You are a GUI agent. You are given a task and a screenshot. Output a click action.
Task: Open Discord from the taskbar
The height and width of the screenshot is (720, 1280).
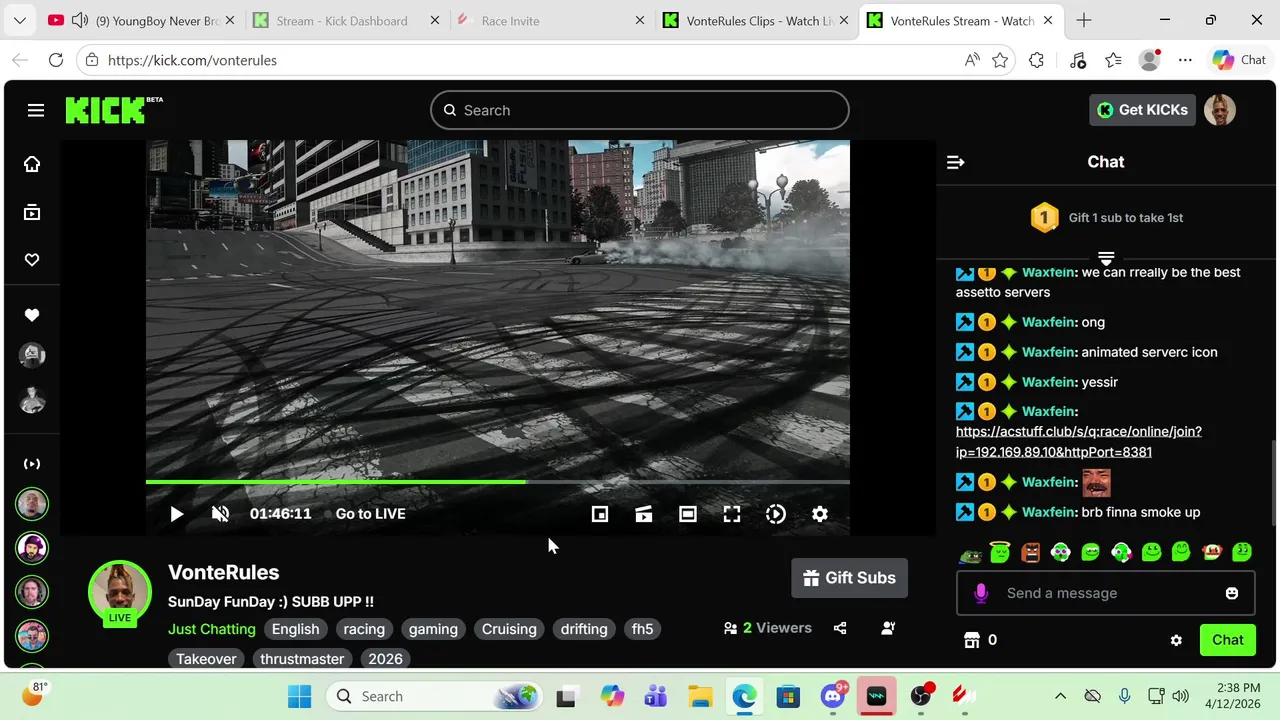(x=833, y=696)
